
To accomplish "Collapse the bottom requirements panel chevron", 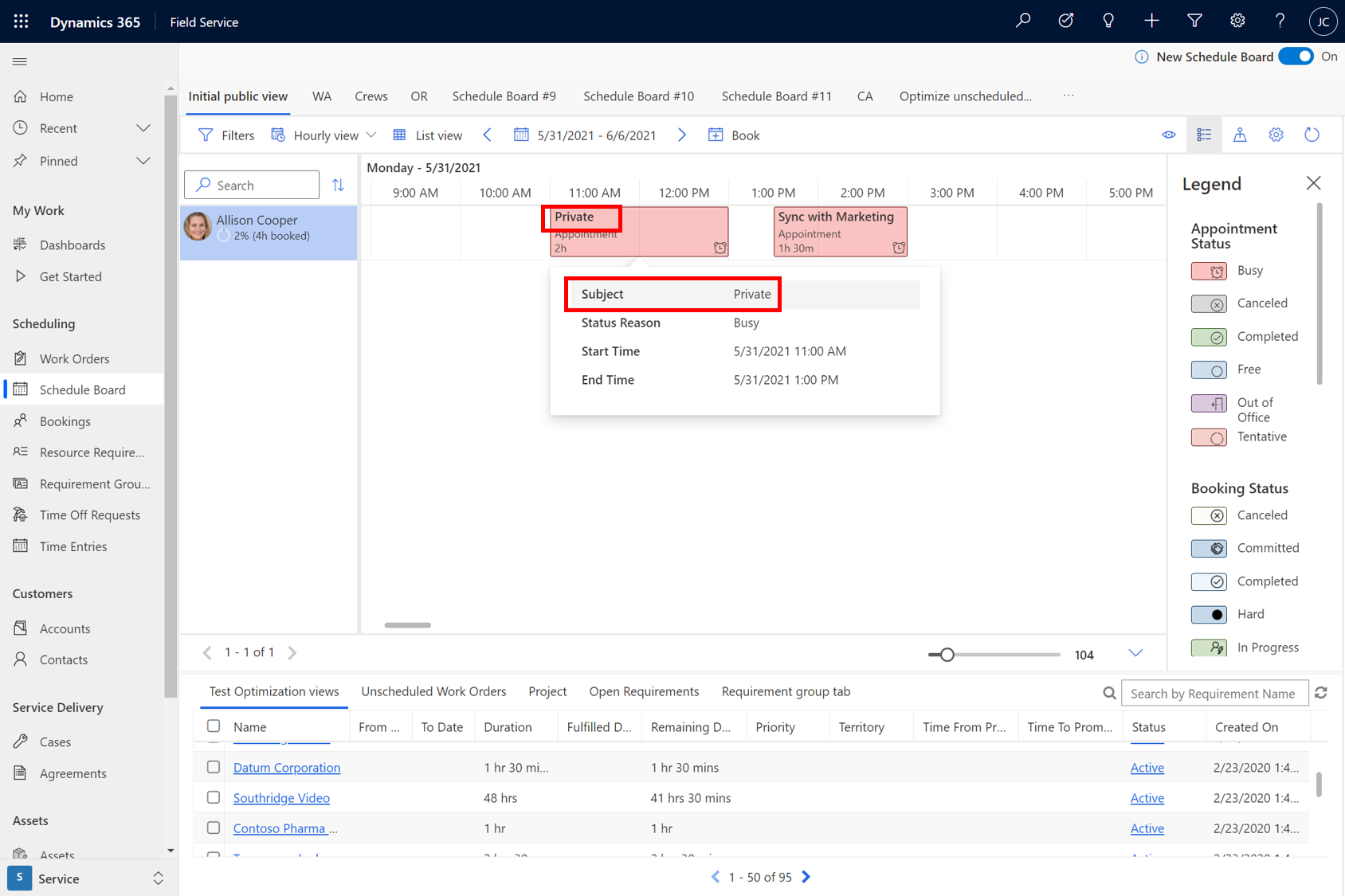I will [x=1135, y=653].
